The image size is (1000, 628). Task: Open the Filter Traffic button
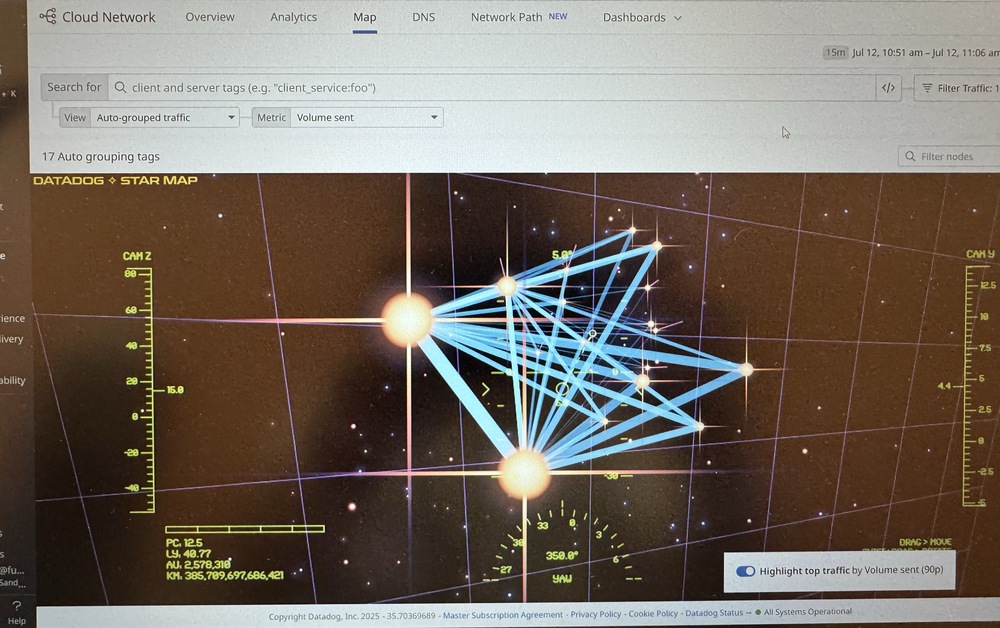pos(957,88)
